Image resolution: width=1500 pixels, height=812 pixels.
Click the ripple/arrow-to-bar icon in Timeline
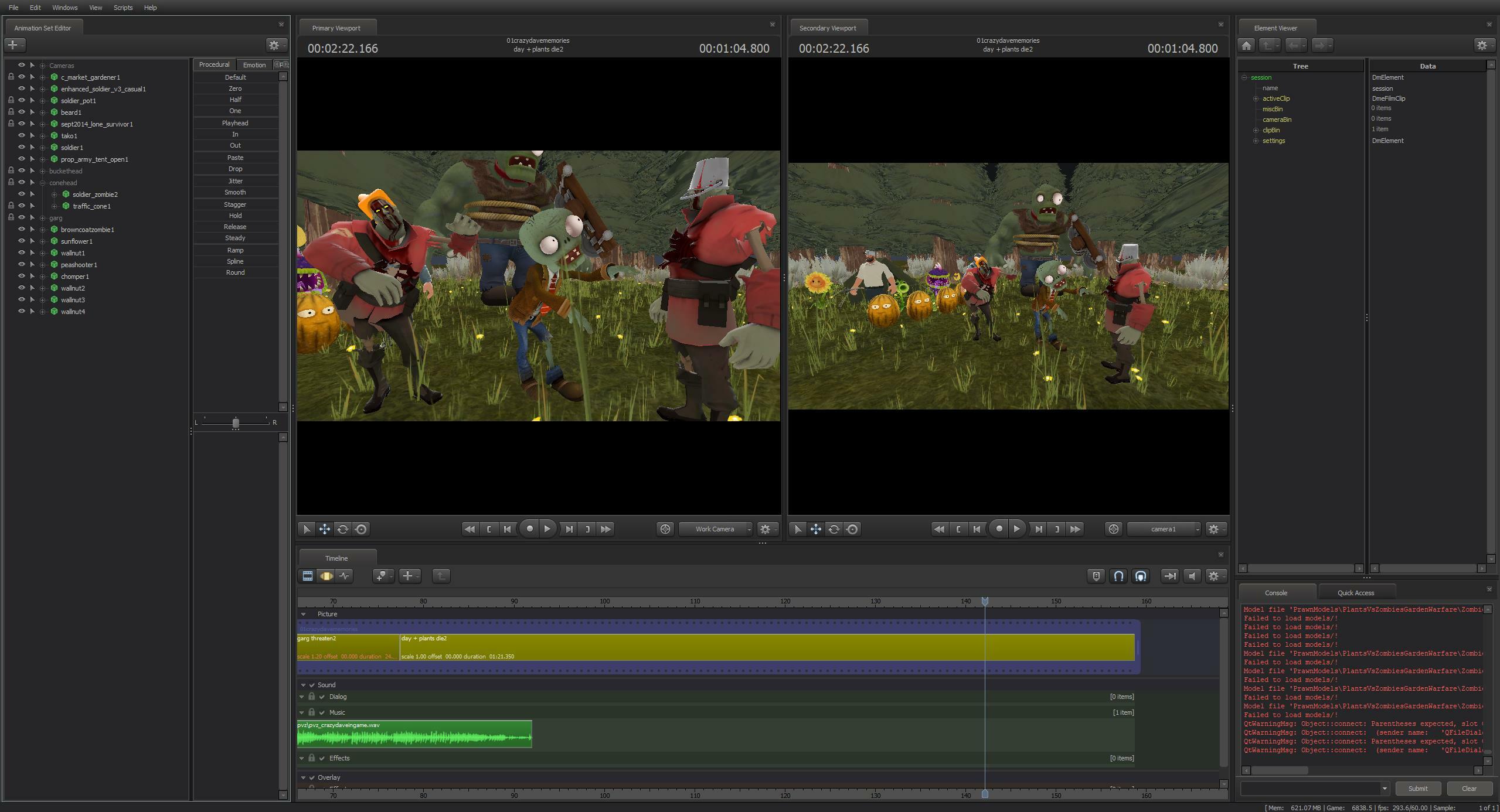click(x=1170, y=576)
